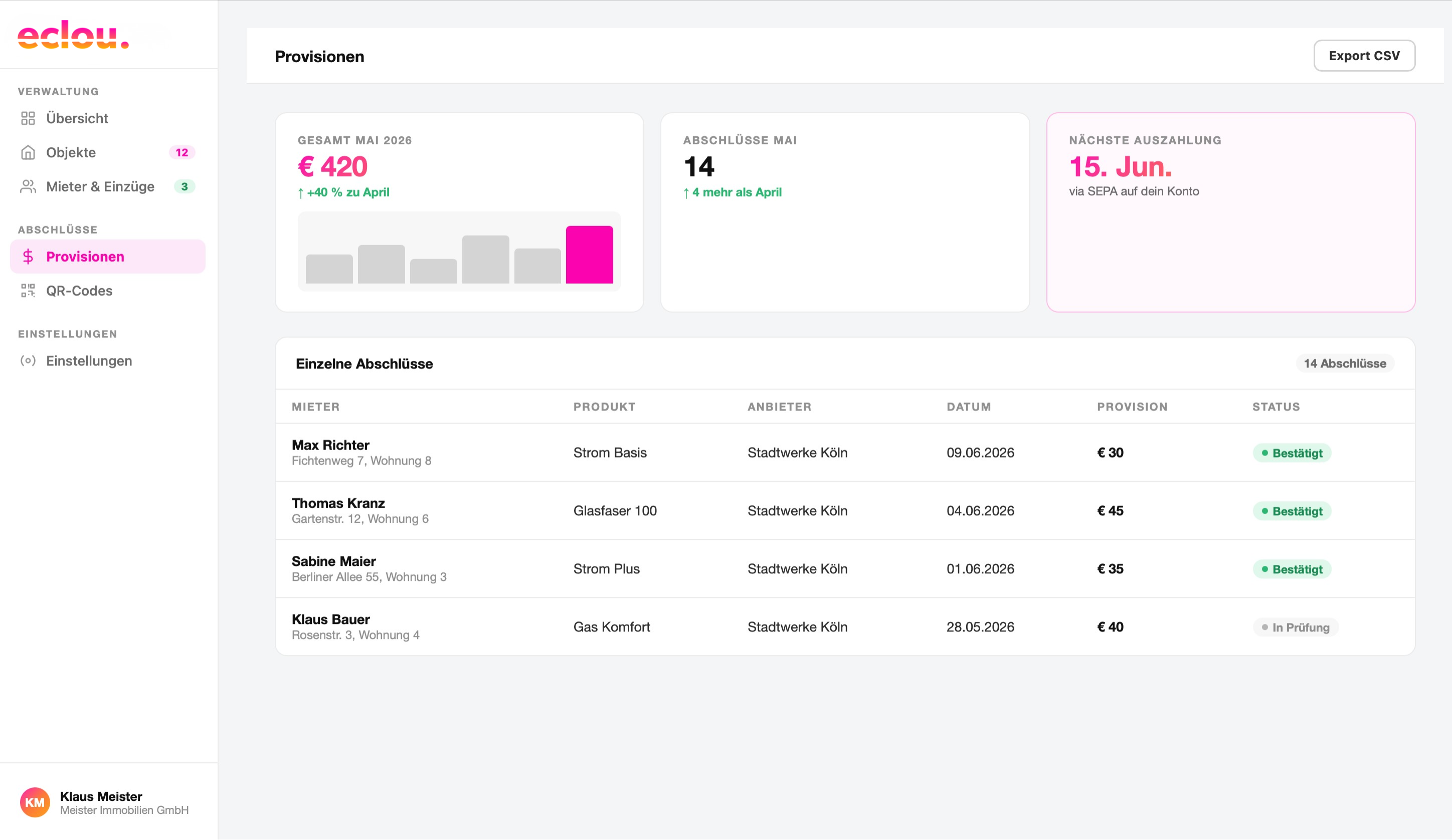Click the date 09.06.2026
Image resolution: width=1452 pixels, height=840 pixels.
980,452
